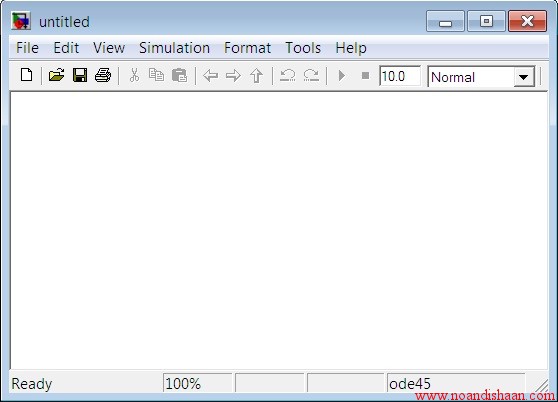Open a model with folder icon

[56, 75]
